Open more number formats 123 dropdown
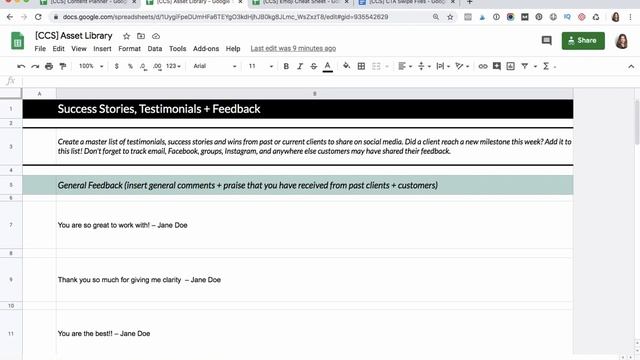 pos(173,66)
